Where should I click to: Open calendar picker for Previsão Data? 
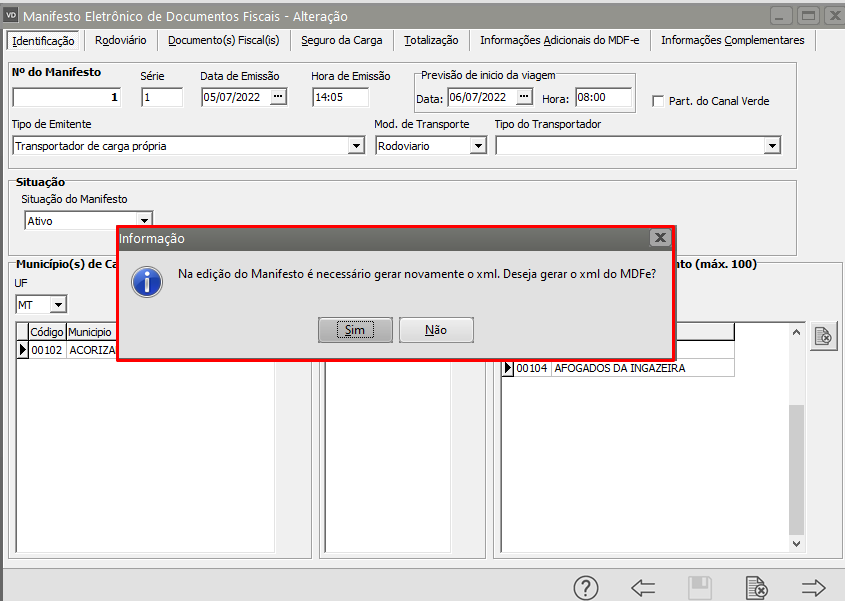pos(524,97)
